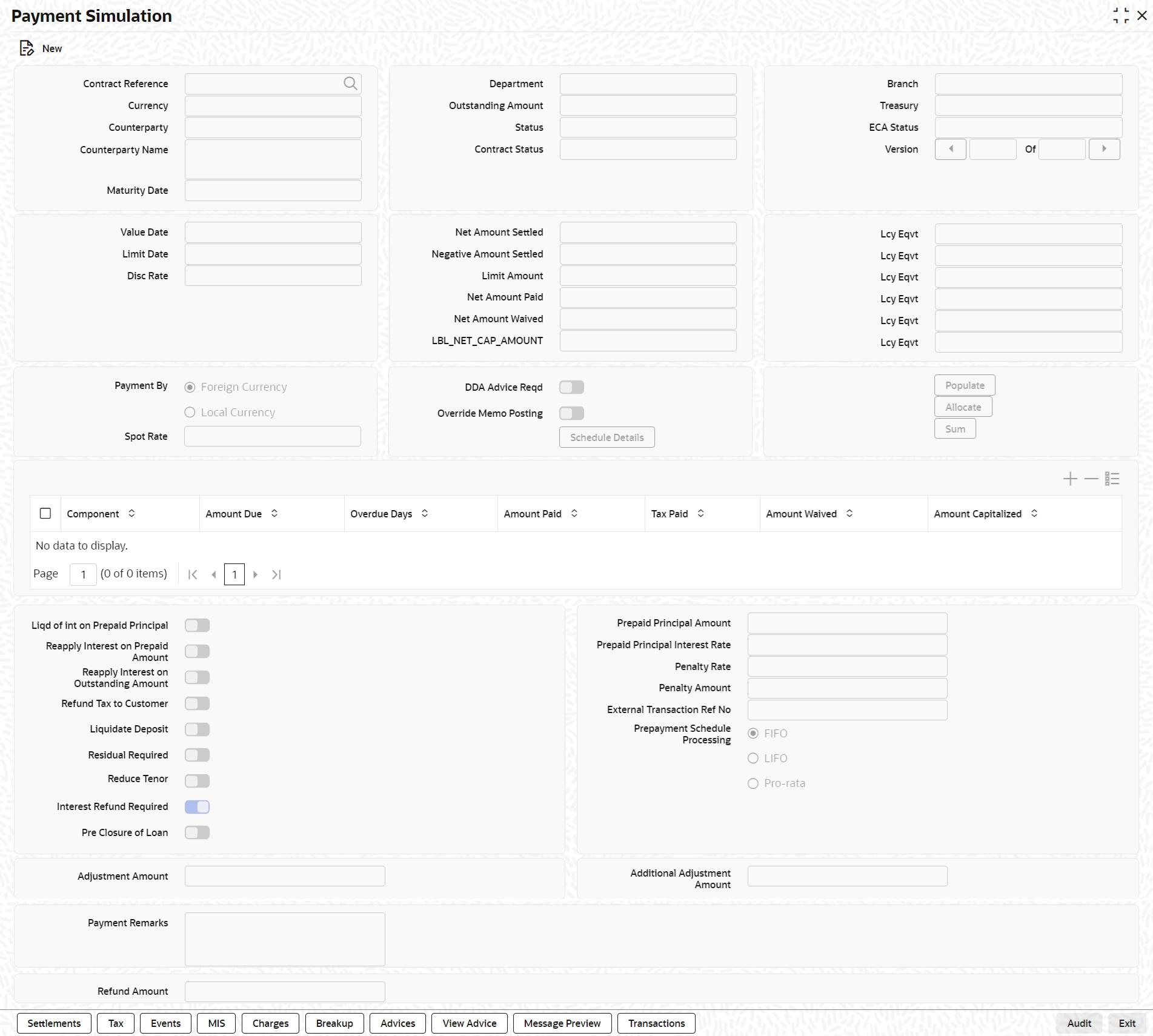Sort by Tax Paid column

click(701, 513)
